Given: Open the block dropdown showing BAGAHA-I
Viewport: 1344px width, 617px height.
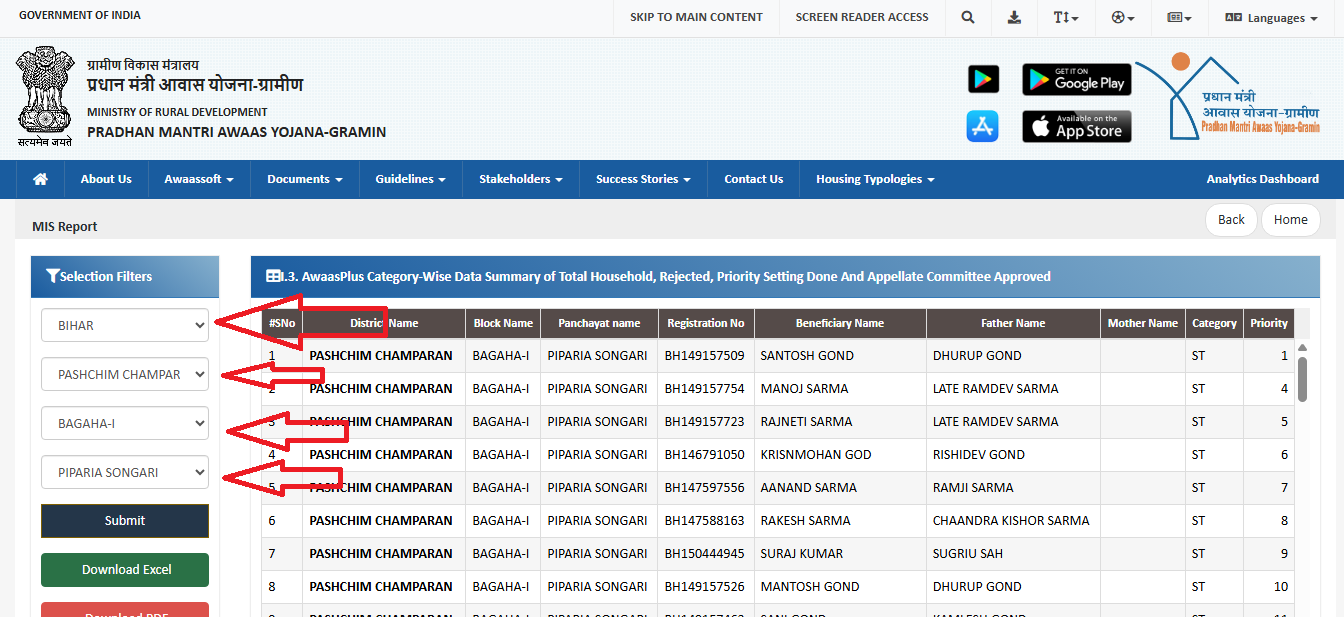Looking at the screenshot, I should [125, 423].
